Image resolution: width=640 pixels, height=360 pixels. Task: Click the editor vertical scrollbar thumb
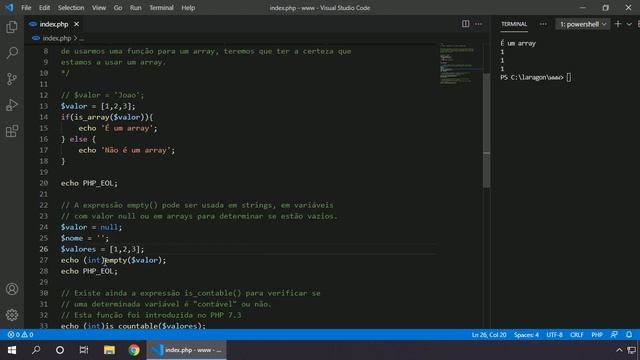[x=486, y=131]
